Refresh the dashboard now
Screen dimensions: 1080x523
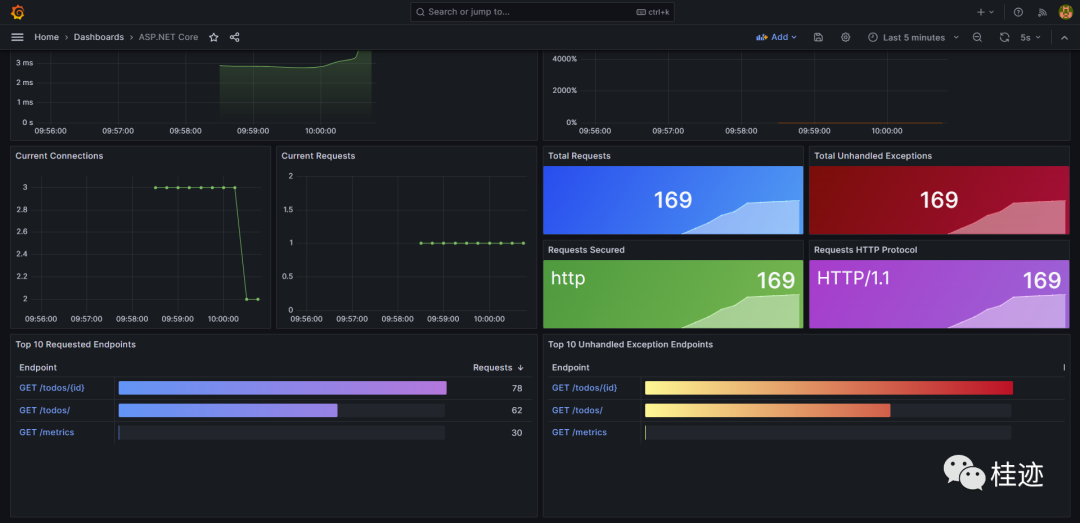pos(1004,37)
